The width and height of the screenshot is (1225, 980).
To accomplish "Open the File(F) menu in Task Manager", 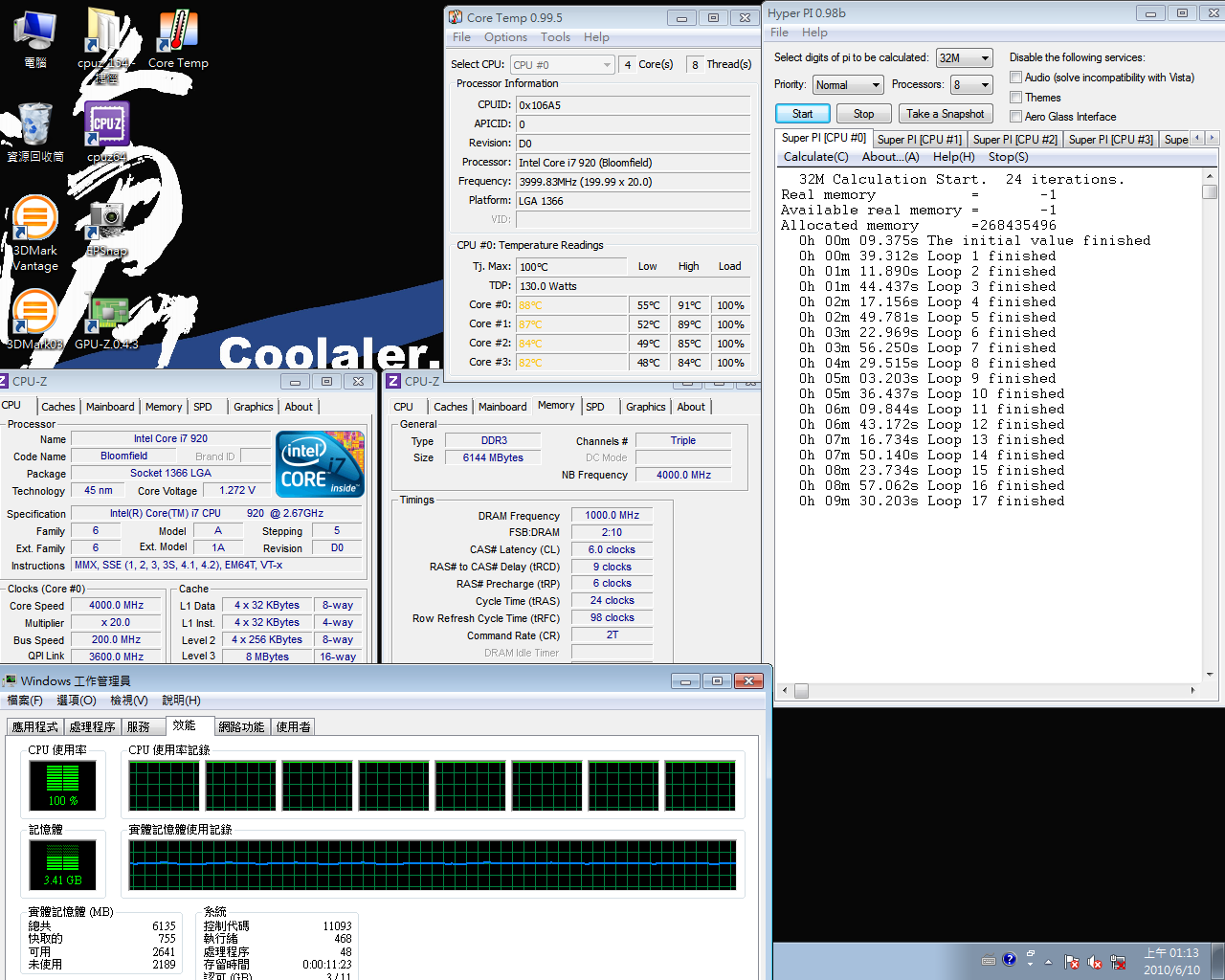I will 25,701.
